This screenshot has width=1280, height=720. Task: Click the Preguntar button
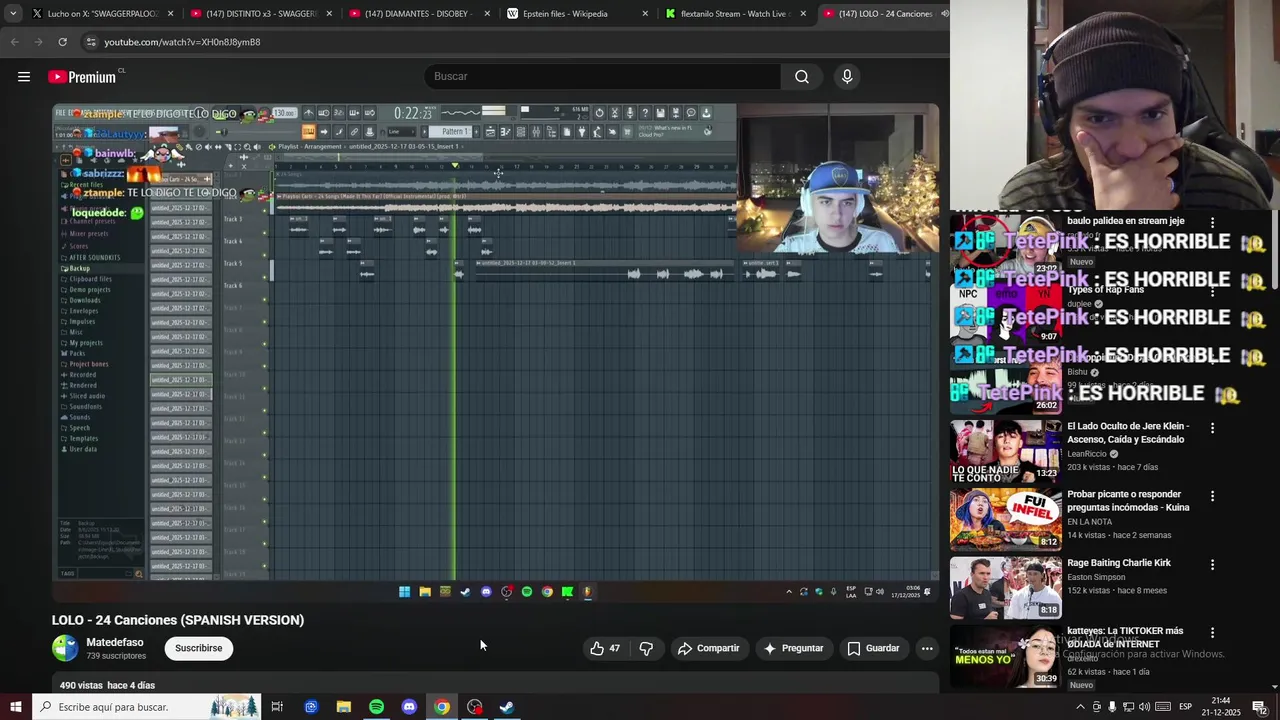(x=793, y=648)
